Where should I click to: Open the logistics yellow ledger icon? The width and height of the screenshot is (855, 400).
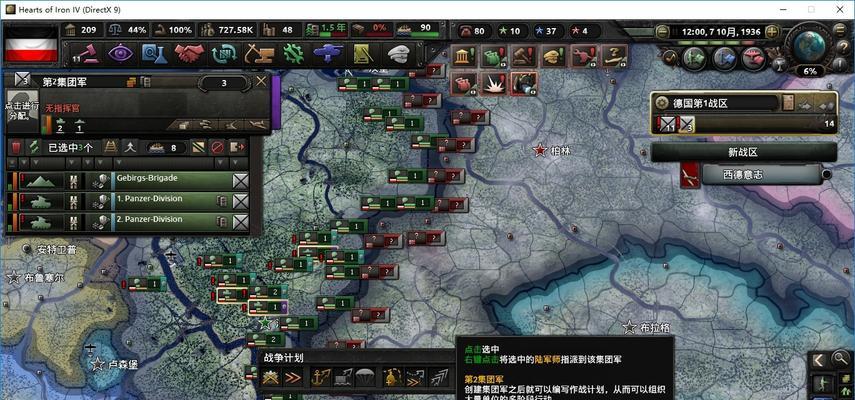[x=363, y=53]
